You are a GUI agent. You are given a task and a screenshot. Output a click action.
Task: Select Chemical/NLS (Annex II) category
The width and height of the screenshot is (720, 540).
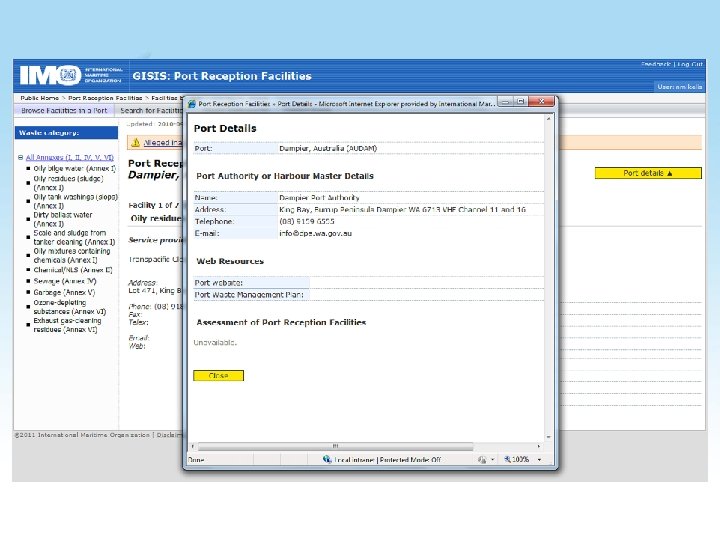pos(73,270)
